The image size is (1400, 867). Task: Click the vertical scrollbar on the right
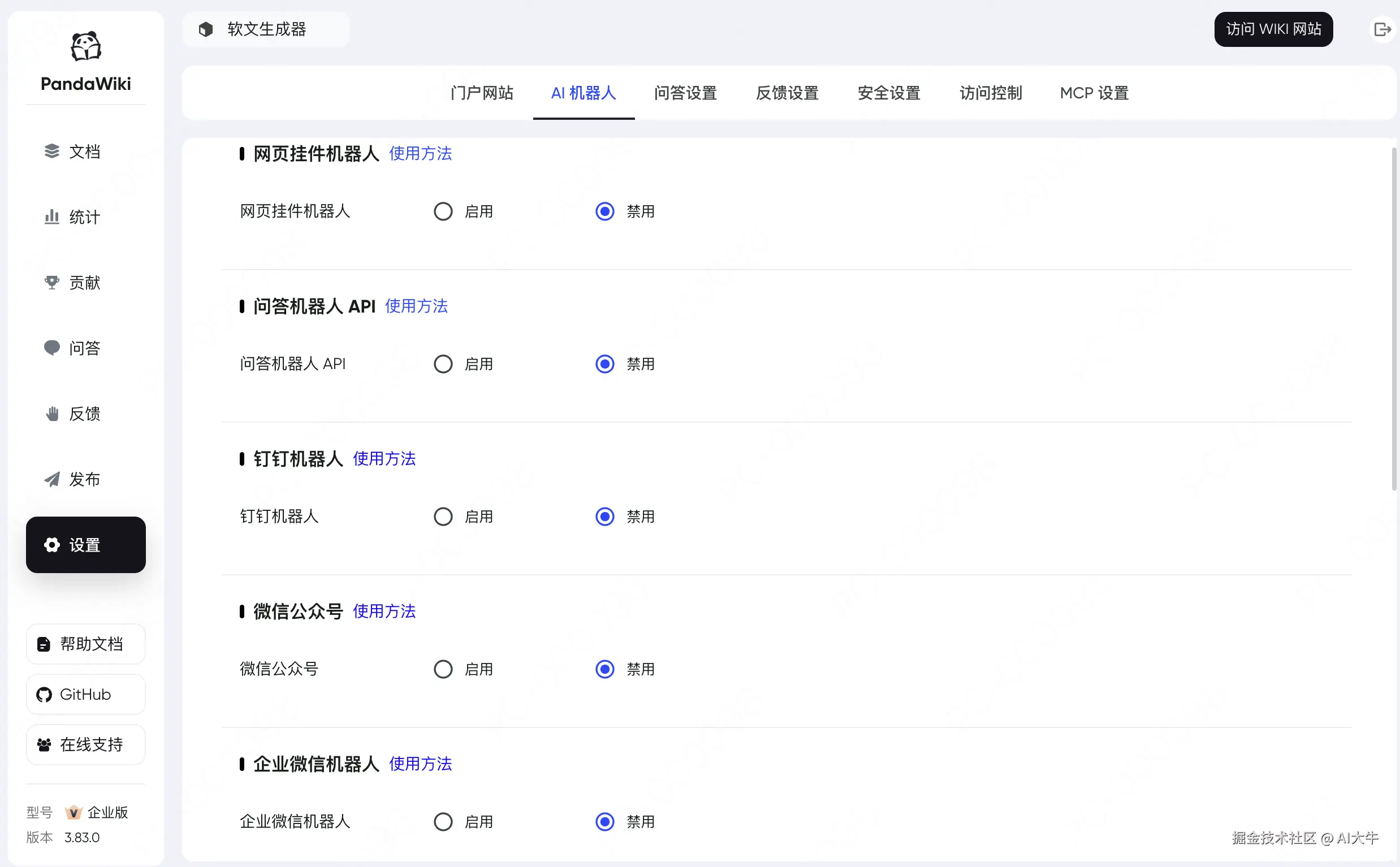pyautogui.click(x=1394, y=318)
